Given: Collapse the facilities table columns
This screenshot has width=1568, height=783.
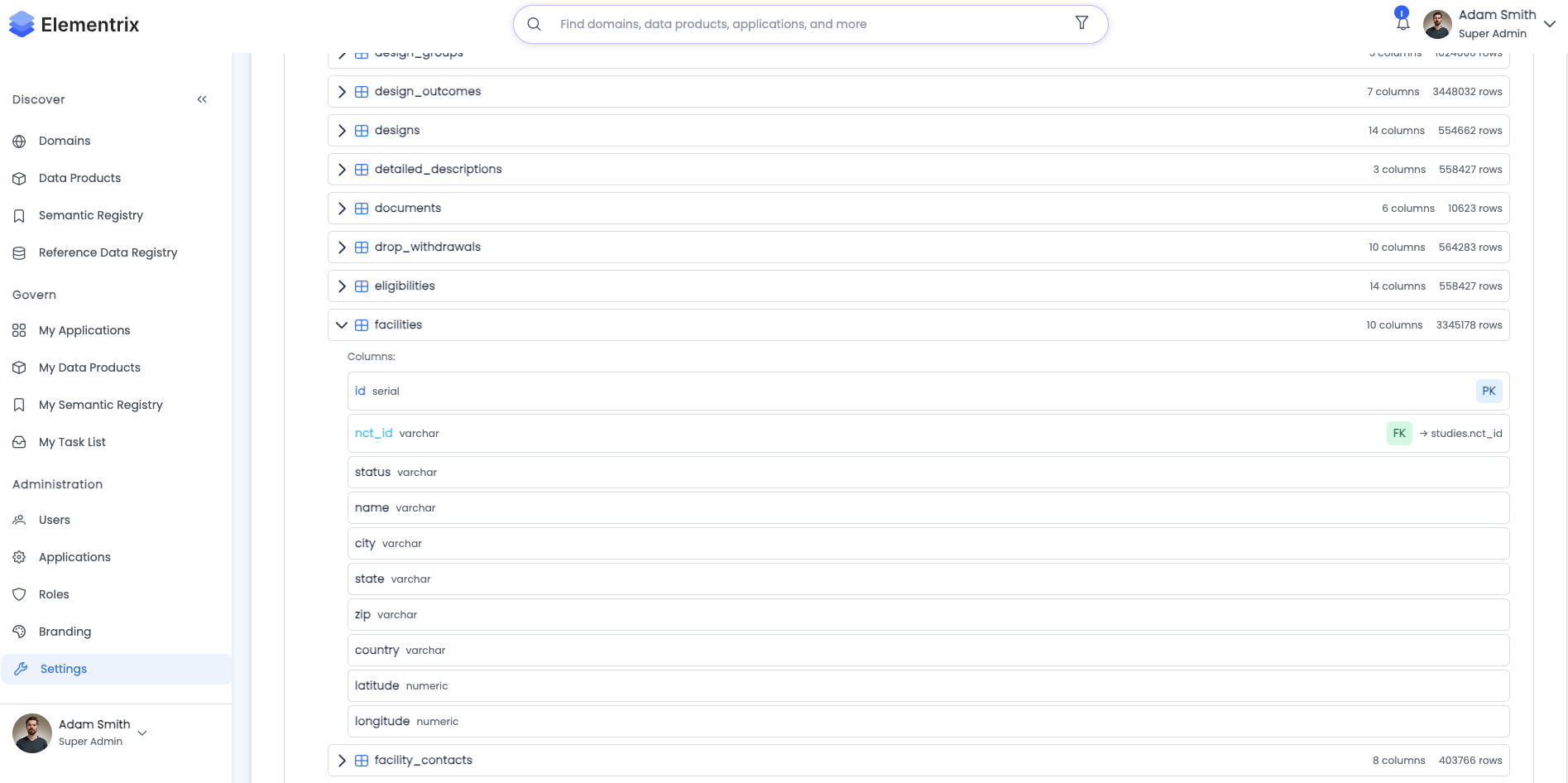Looking at the screenshot, I should coord(342,324).
